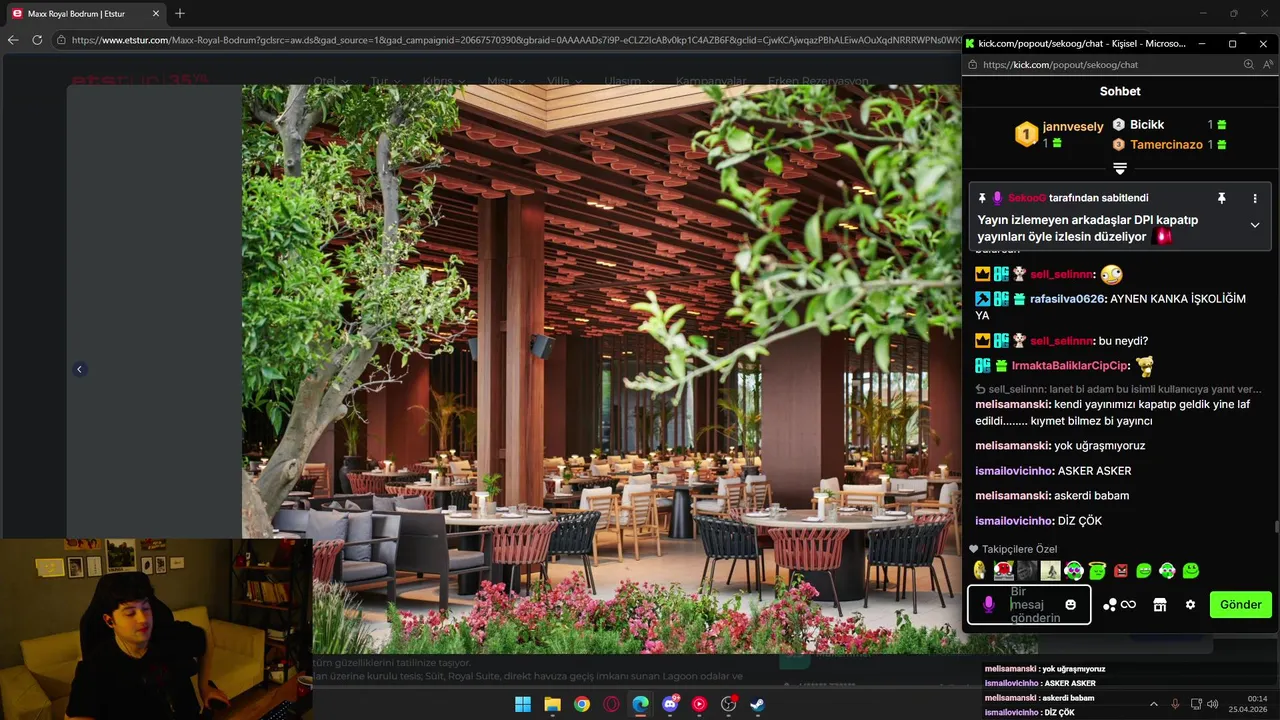Click the infinity symbol in the chat toolbar
Viewport: 1280px width, 720px height.
[x=1129, y=605]
